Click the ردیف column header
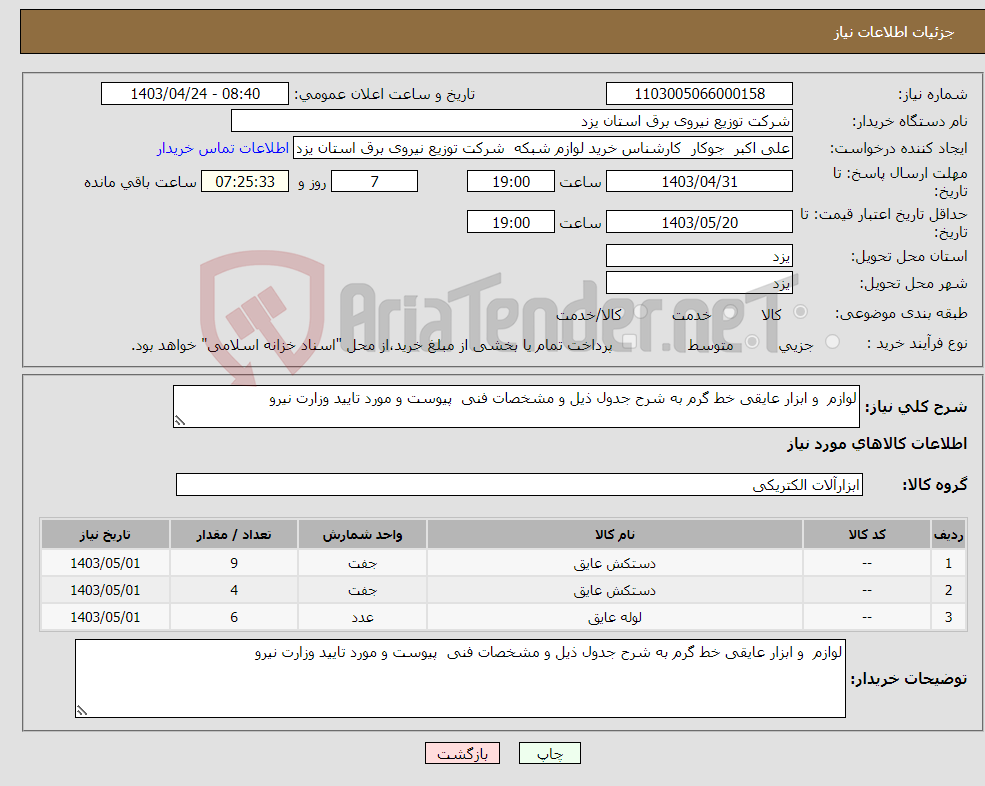 point(948,535)
